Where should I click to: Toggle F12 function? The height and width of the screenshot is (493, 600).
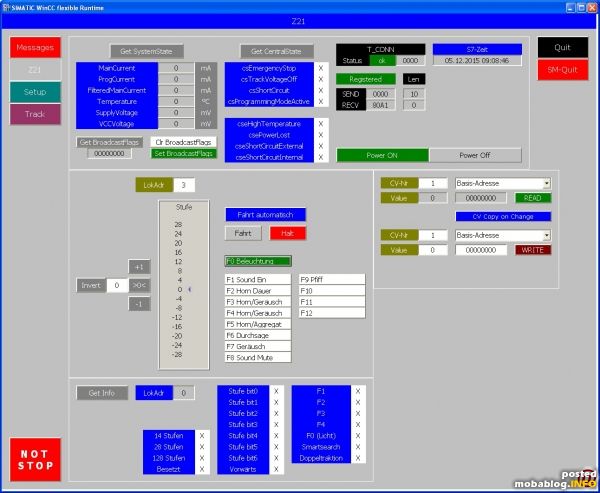(x=332, y=313)
